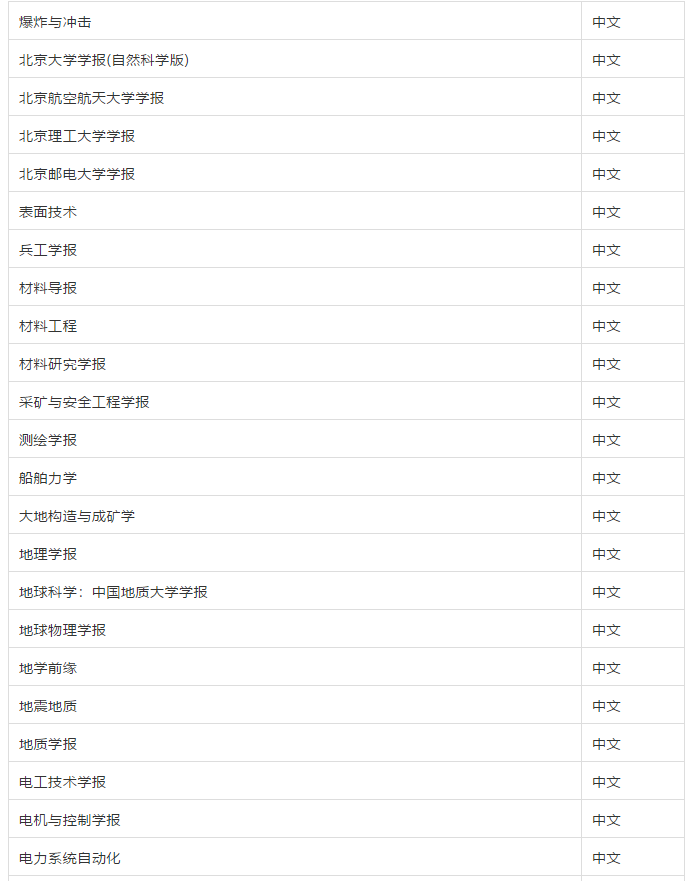Image resolution: width=694 pixels, height=881 pixels.
Task: Click 北京航空航天大学学报 journal name
Action: 92,98
